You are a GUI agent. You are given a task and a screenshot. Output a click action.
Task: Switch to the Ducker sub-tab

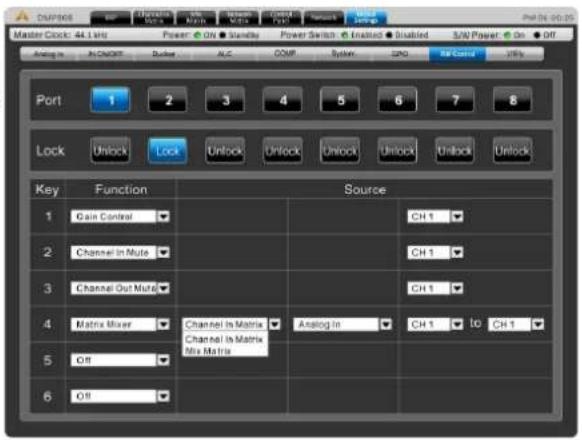point(163,54)
